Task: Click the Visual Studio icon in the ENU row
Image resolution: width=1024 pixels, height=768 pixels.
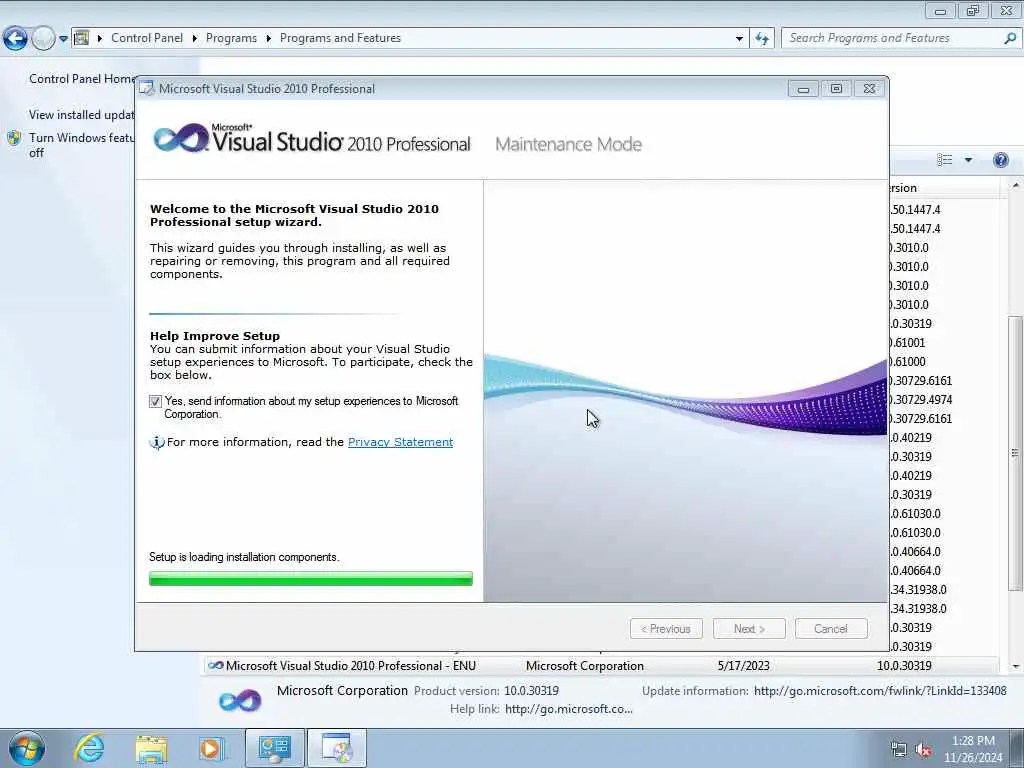Action: pos(216,665)
